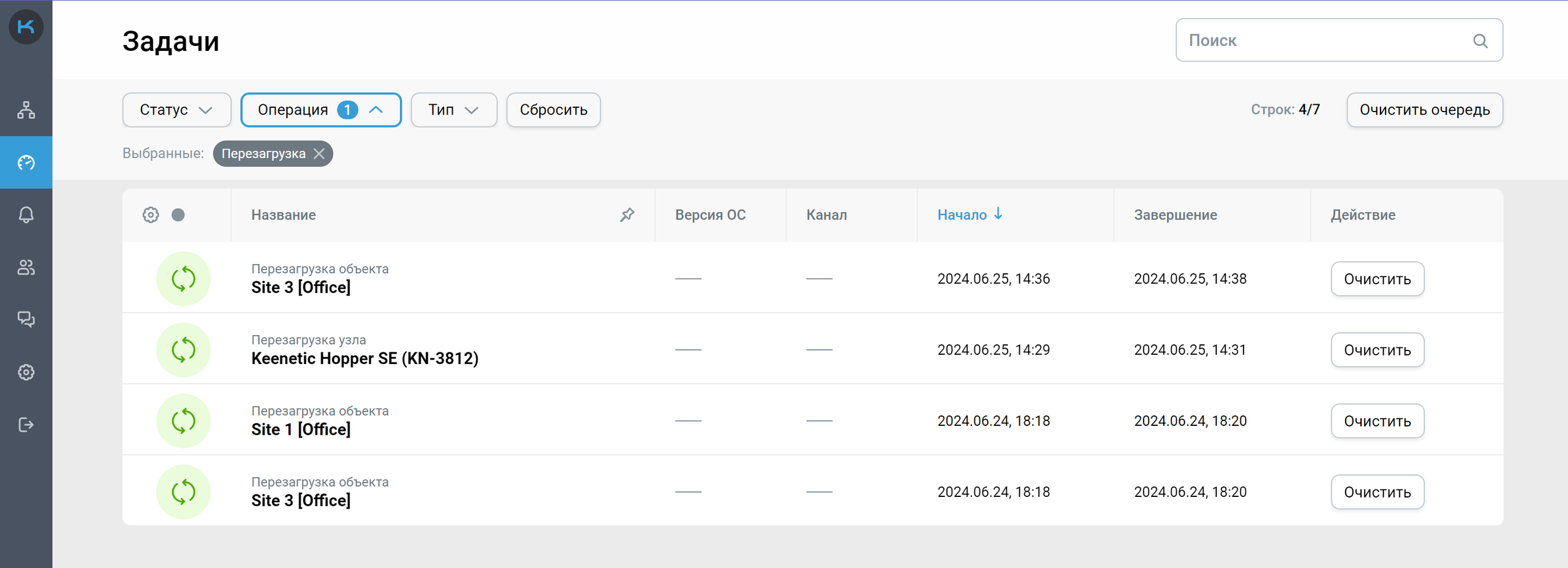Open settings gear in the sidebar

point(26,372)
